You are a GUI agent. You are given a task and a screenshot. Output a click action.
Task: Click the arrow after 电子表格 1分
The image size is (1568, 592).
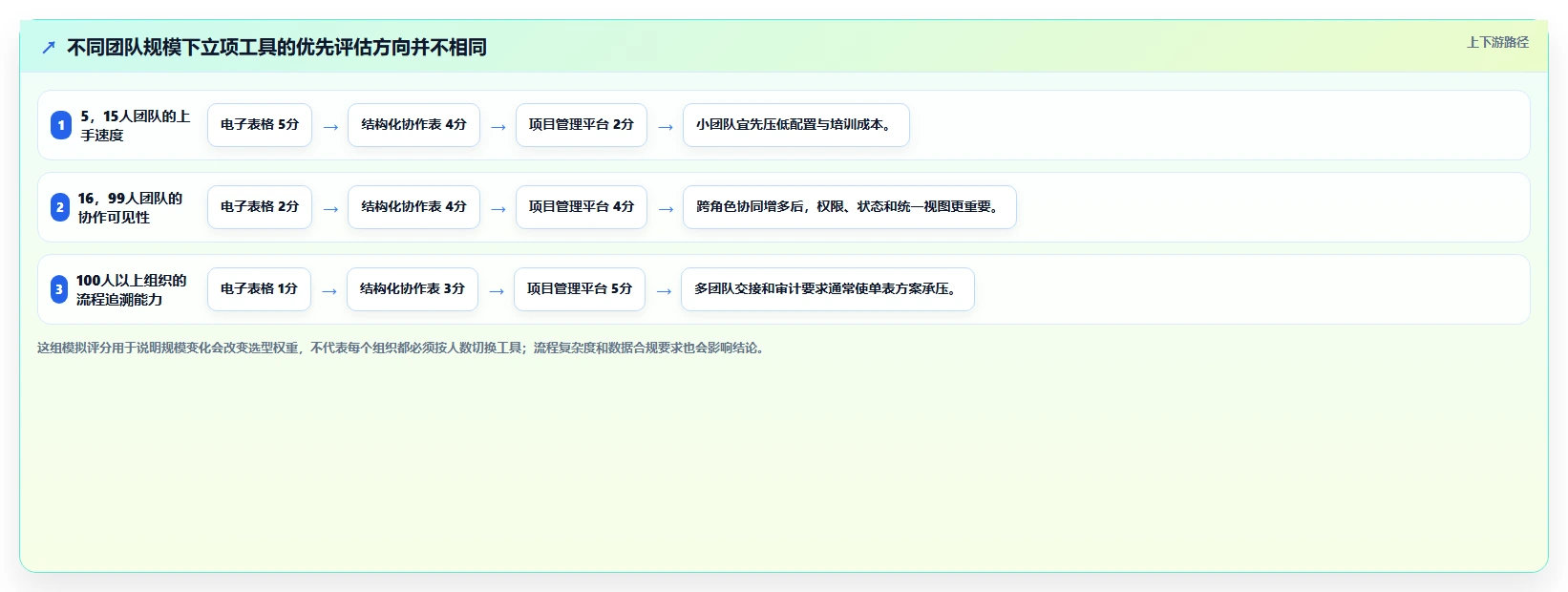click(329, 291)
